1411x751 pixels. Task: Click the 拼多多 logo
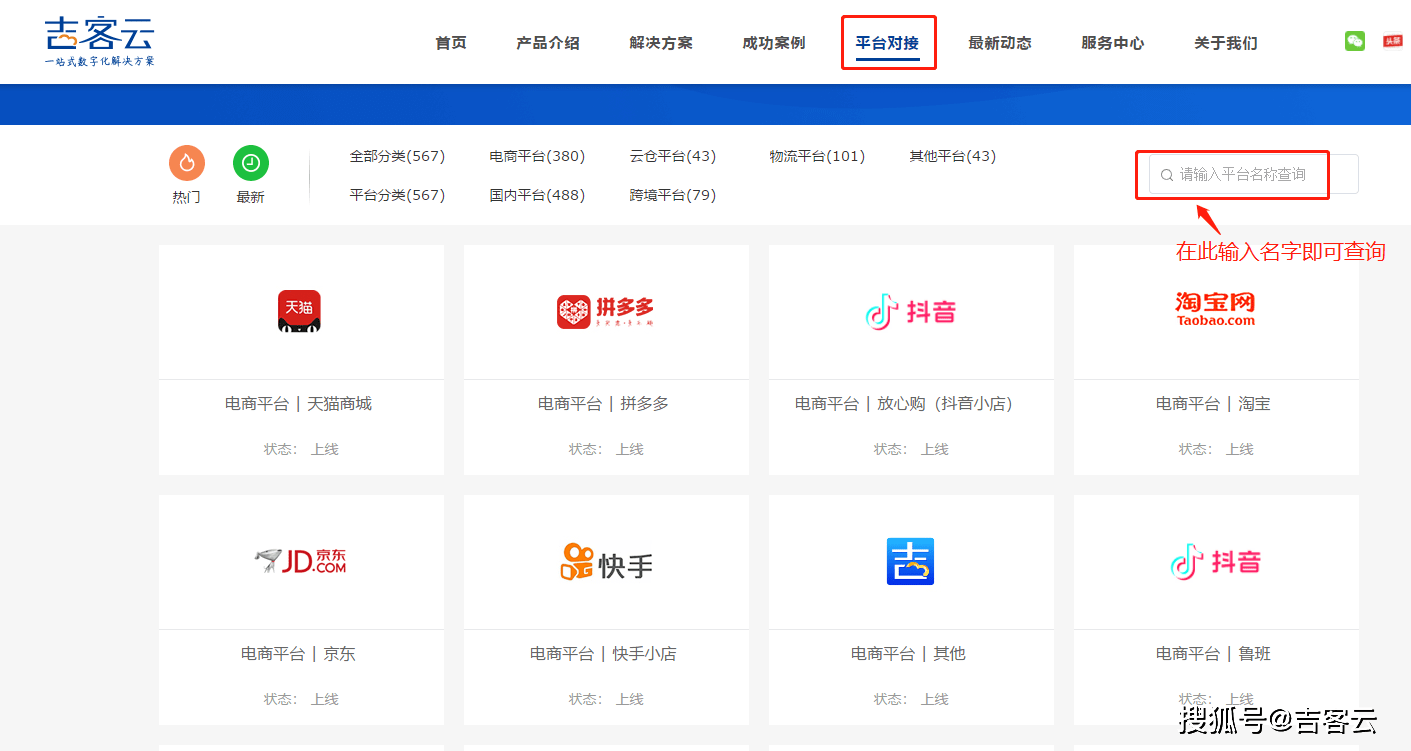tap(605, 311)
